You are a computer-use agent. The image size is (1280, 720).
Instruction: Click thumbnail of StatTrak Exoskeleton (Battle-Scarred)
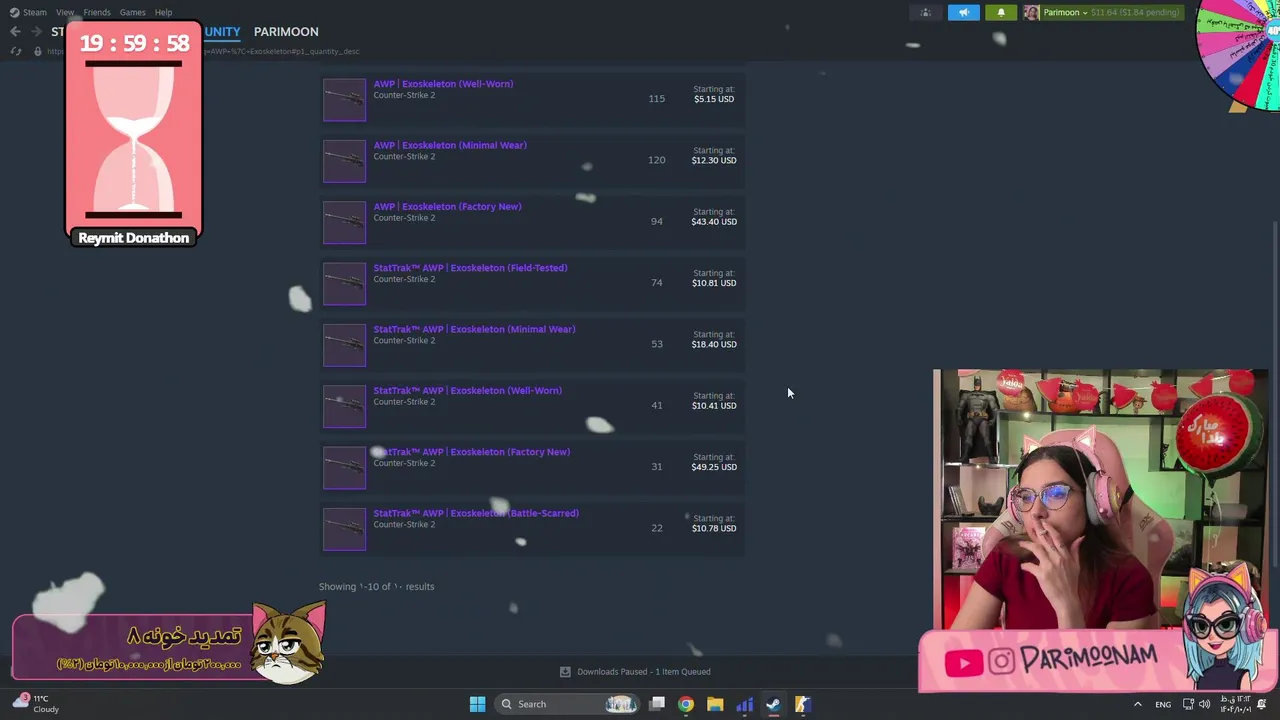(344, 529)
